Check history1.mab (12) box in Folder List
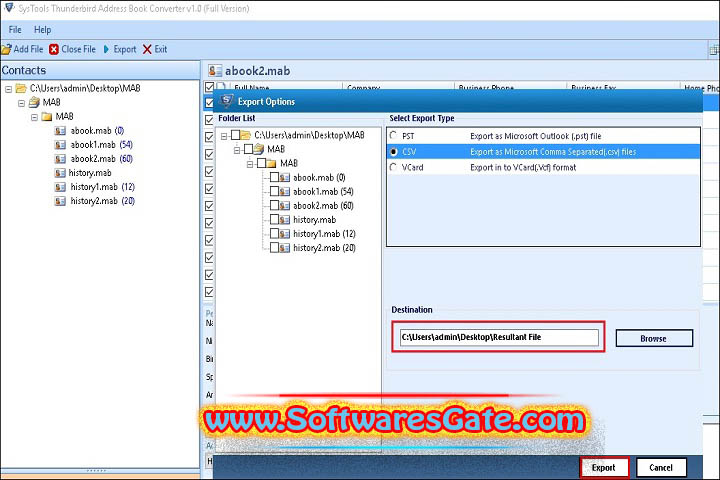This screenshot has height=480, width=720. point(274,233)
